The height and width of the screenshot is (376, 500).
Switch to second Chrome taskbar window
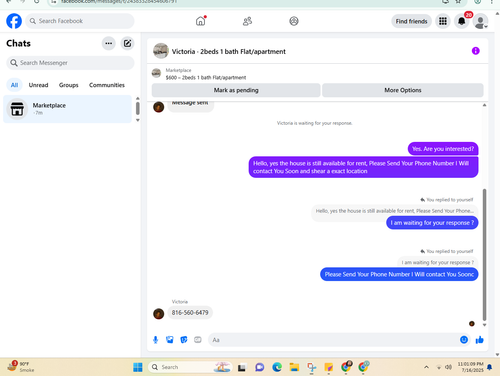[363, 367]
